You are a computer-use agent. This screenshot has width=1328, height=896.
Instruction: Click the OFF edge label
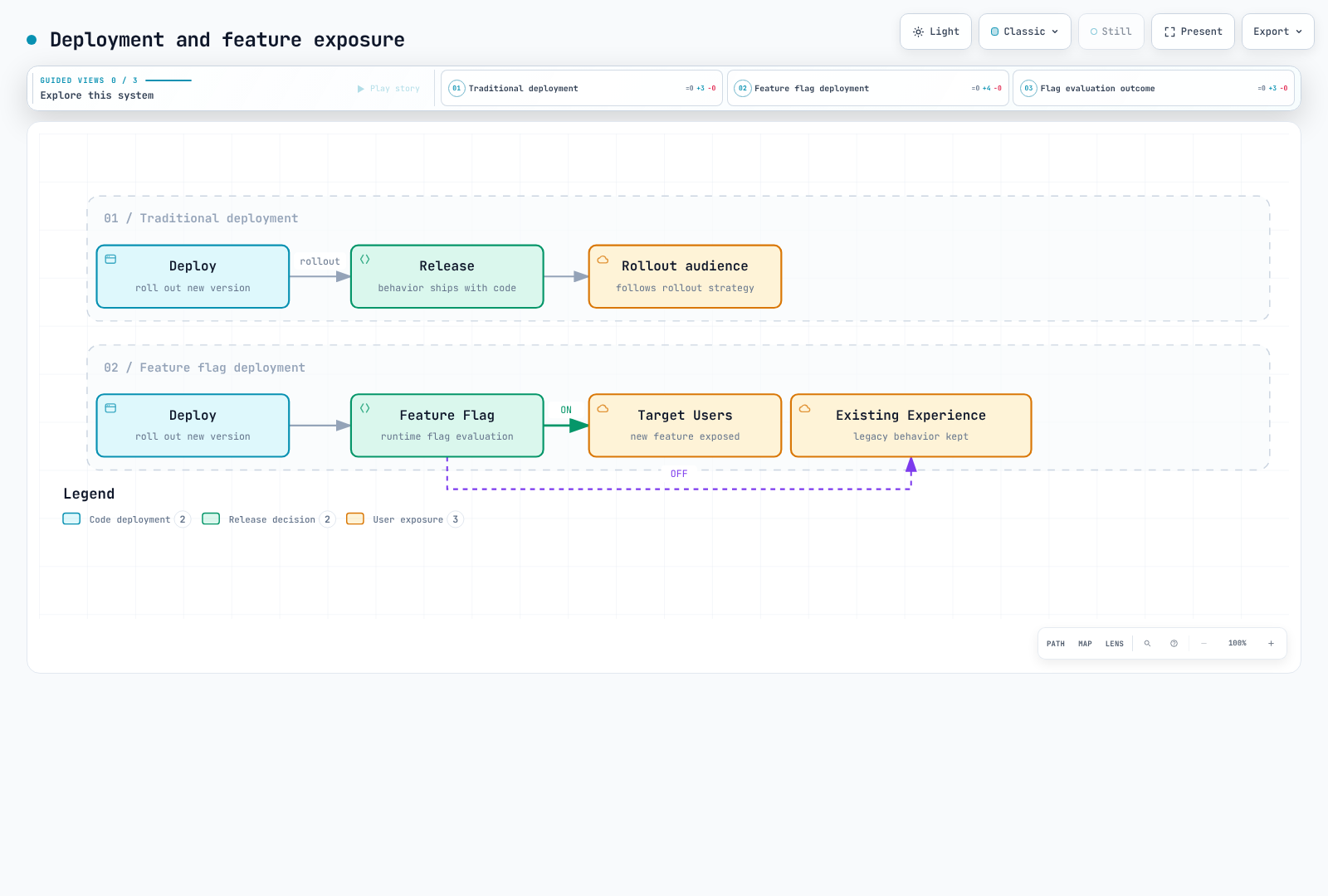[679, 474]
